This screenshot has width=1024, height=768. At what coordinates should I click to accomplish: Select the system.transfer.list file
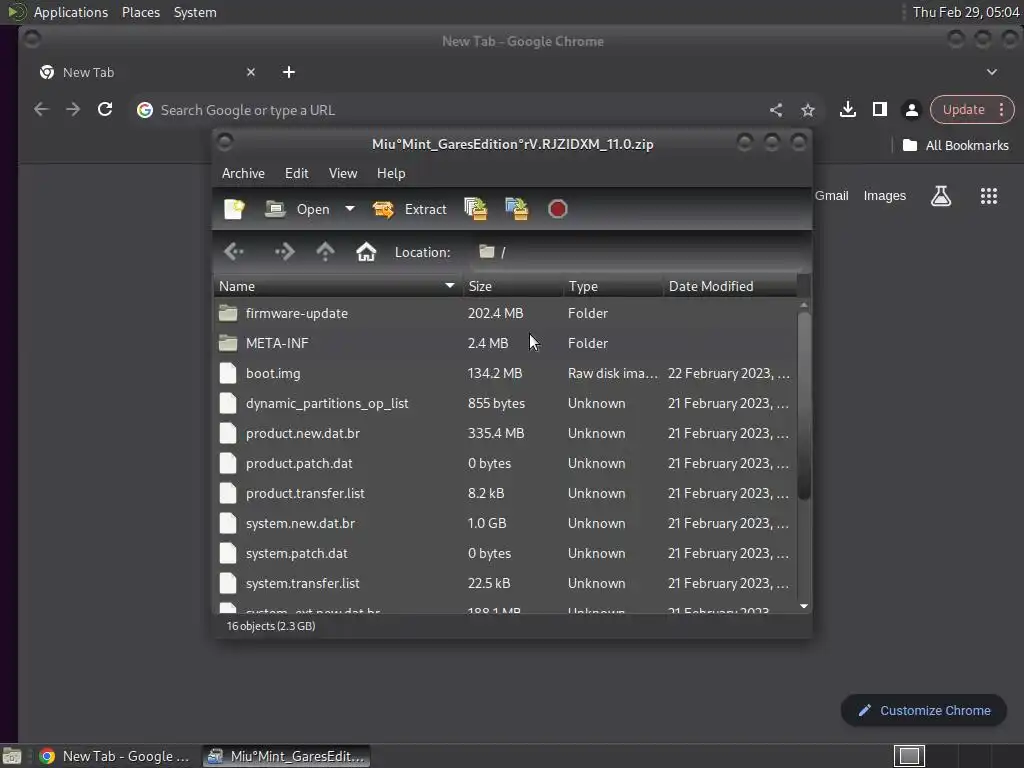(505, 584)
